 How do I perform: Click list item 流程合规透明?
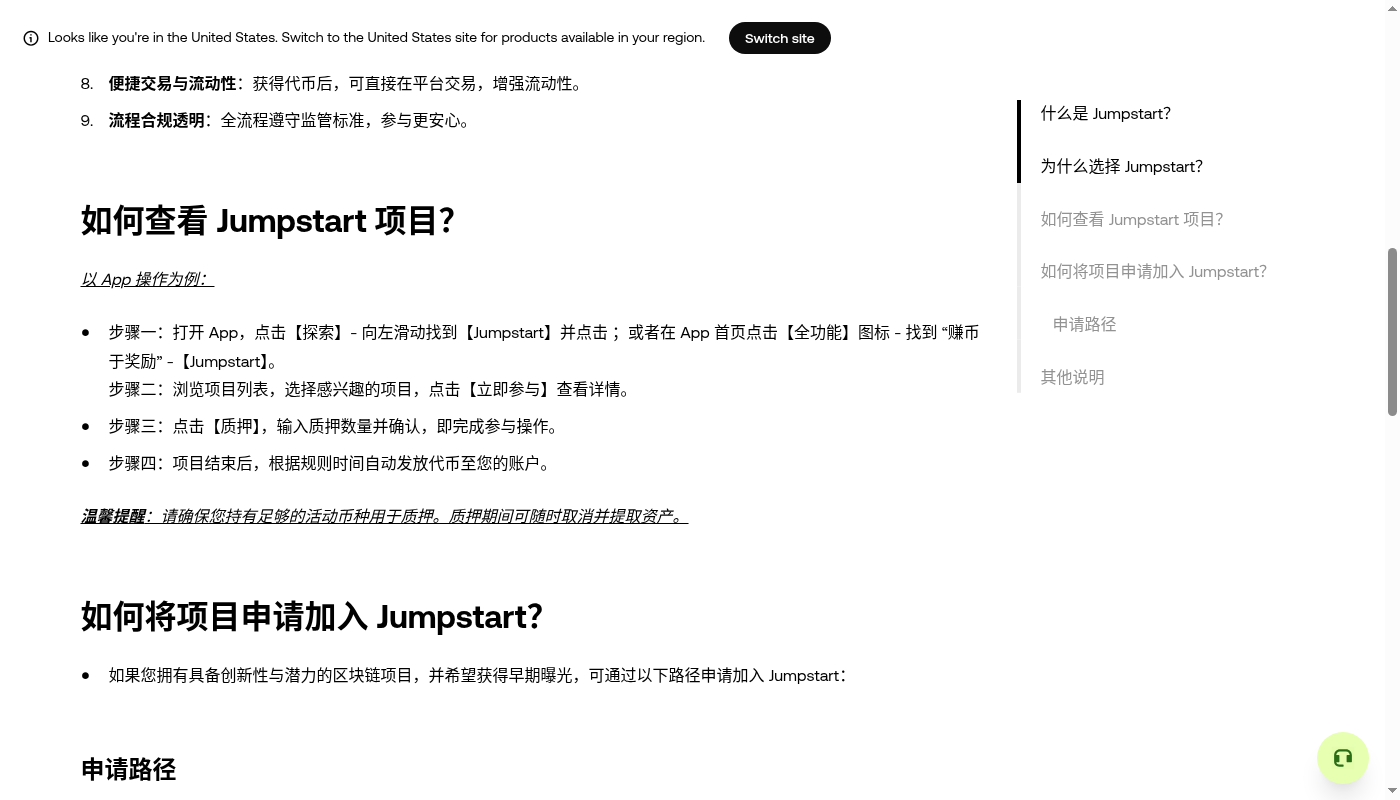[x=291, y=120]
